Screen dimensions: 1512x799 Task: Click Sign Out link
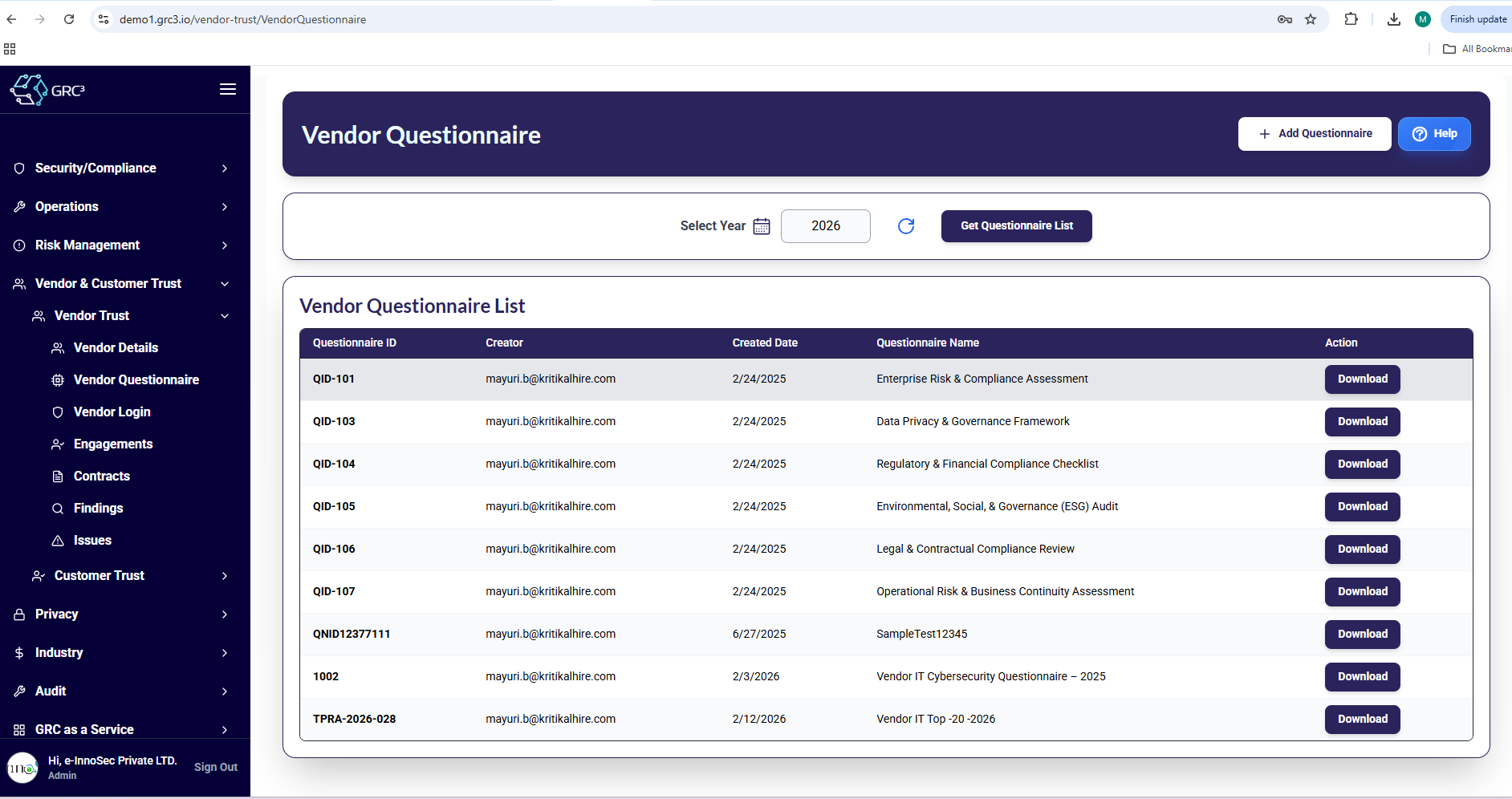215,768
